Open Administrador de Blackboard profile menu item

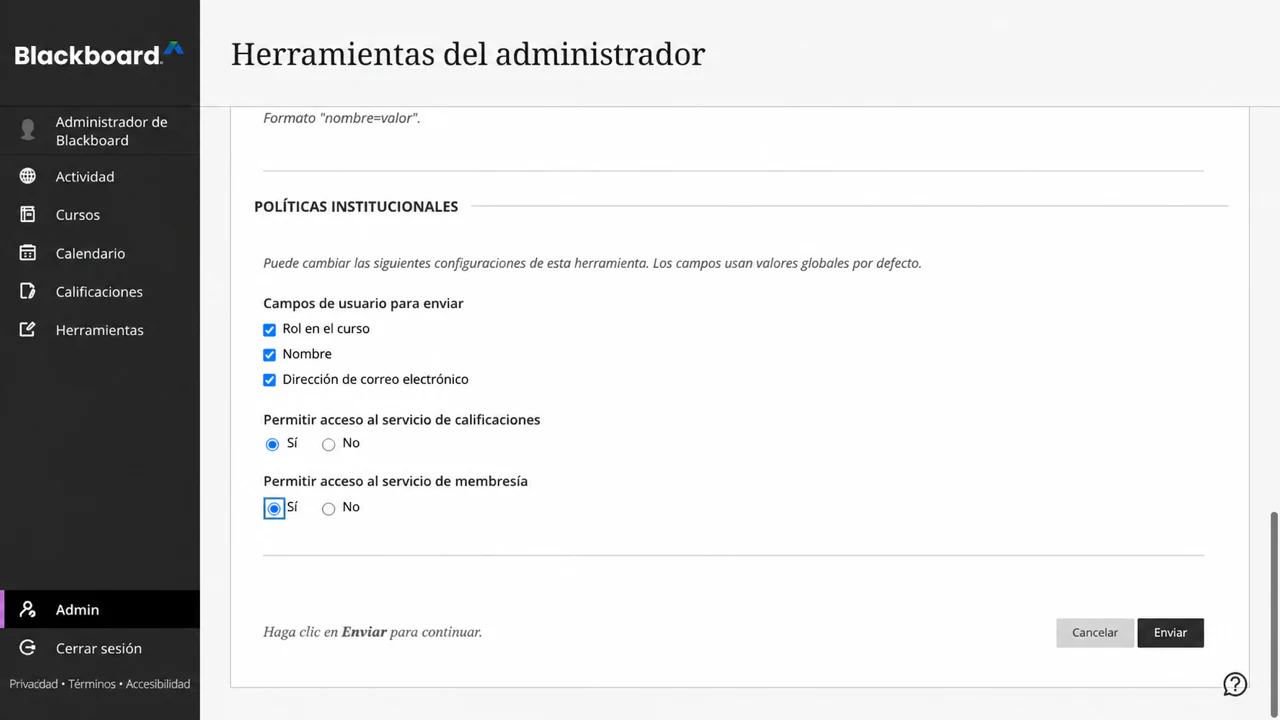100,131
